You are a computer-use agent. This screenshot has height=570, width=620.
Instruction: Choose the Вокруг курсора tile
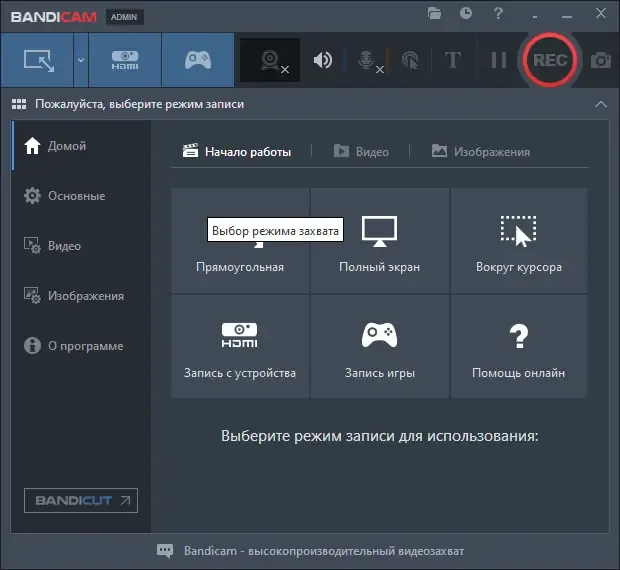tap(519, 240)
